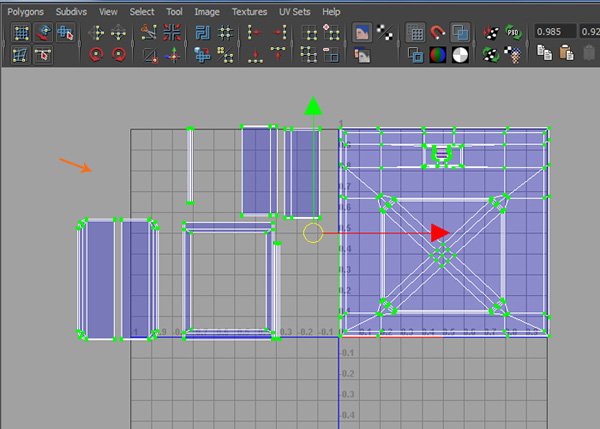Select the Move UV Shell tool
This screenshot has height=429, width=600.
coord(44,33)
